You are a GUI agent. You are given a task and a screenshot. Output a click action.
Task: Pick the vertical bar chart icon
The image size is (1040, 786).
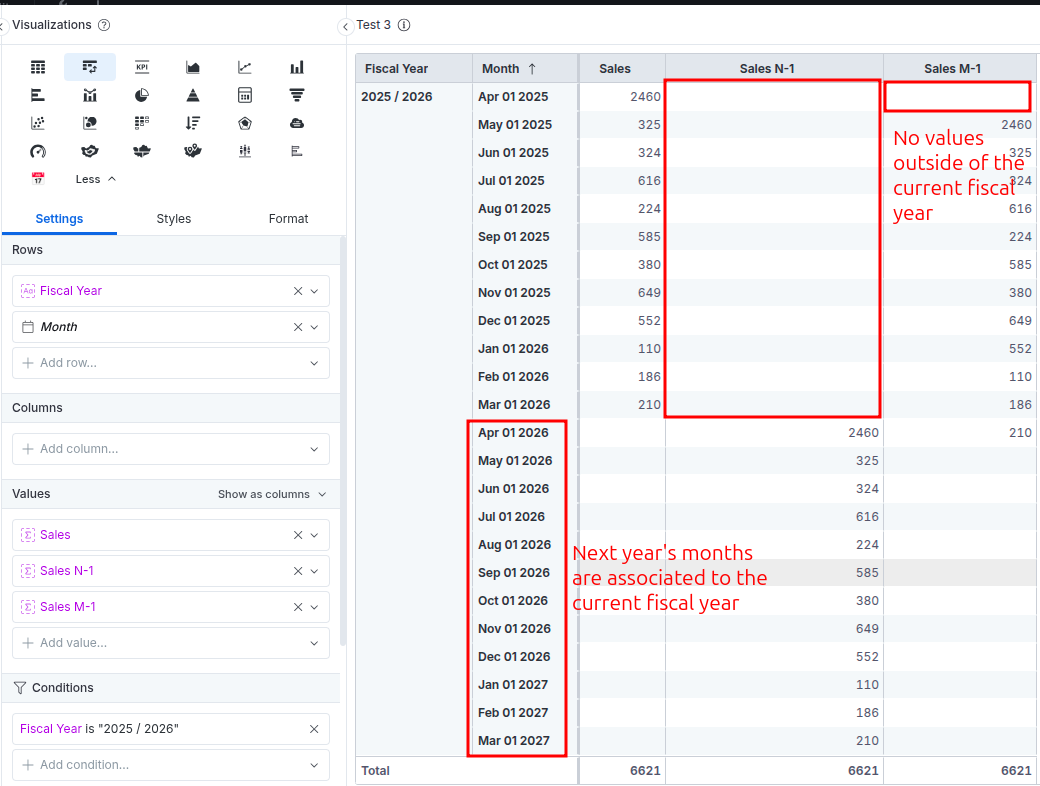pyautogui.click(x=296, y=67)
